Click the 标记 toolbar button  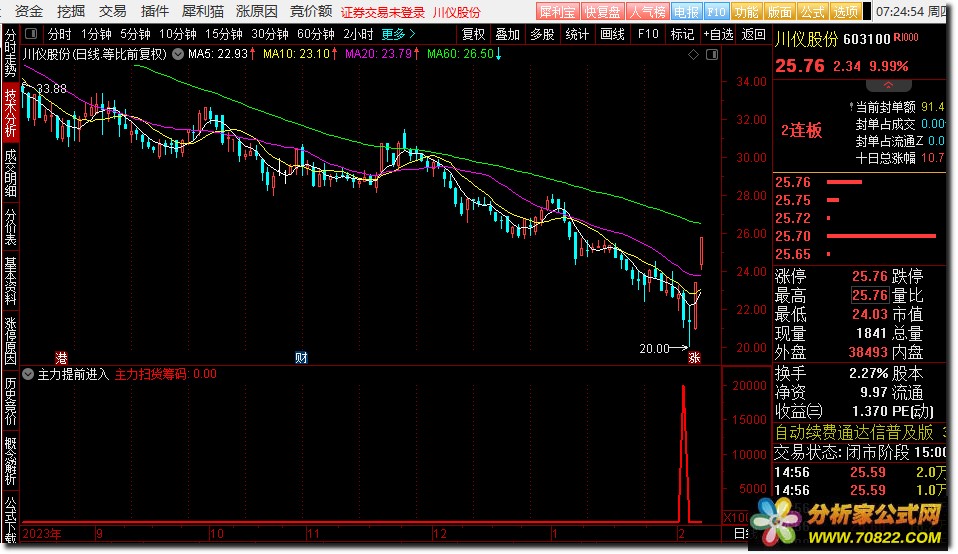(682, 34)
